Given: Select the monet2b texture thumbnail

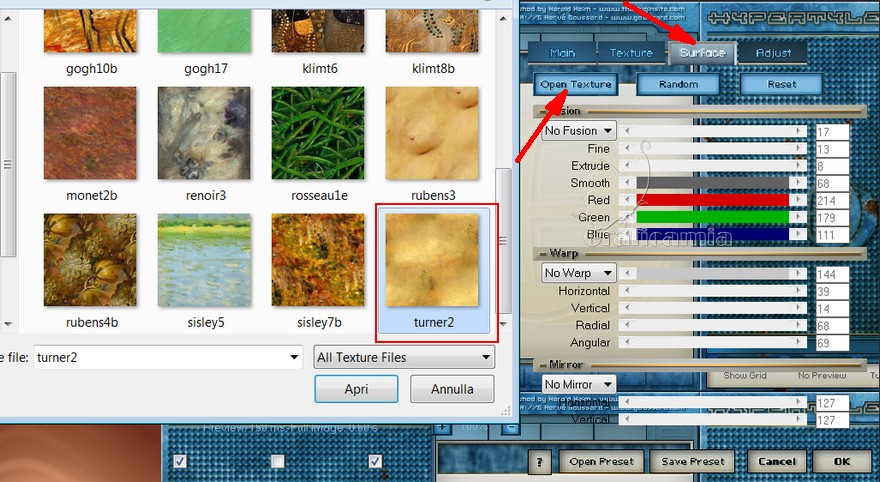Looking at the screenshot, I should point(90,133).
